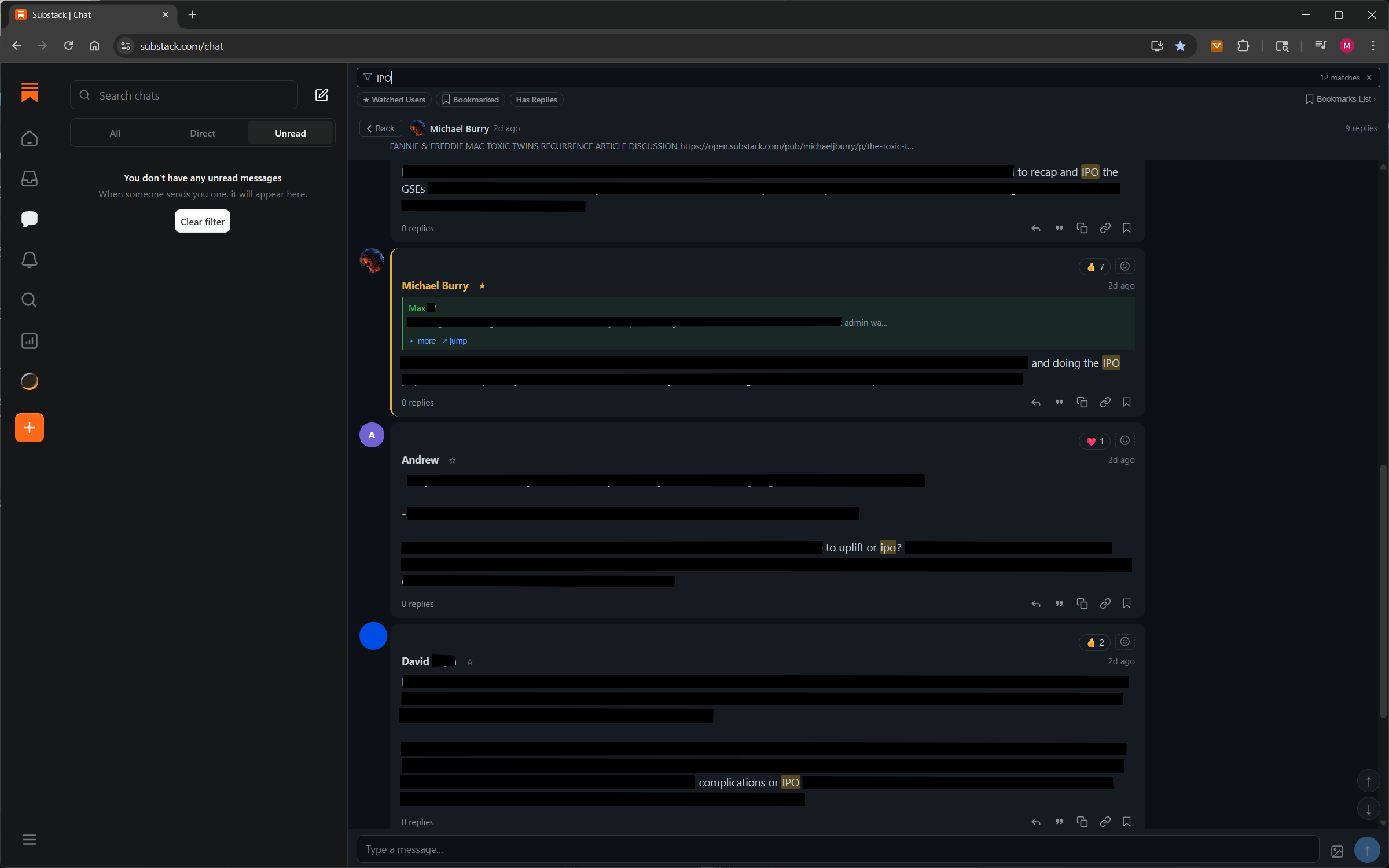Open the Inbox icon in the sidebar
The height and width of the screenshot is (868, 1389).
click(x=29, y=178)
